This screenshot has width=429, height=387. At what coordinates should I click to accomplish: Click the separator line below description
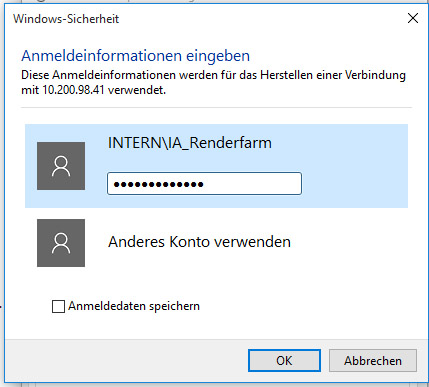(x=216, y=108)
